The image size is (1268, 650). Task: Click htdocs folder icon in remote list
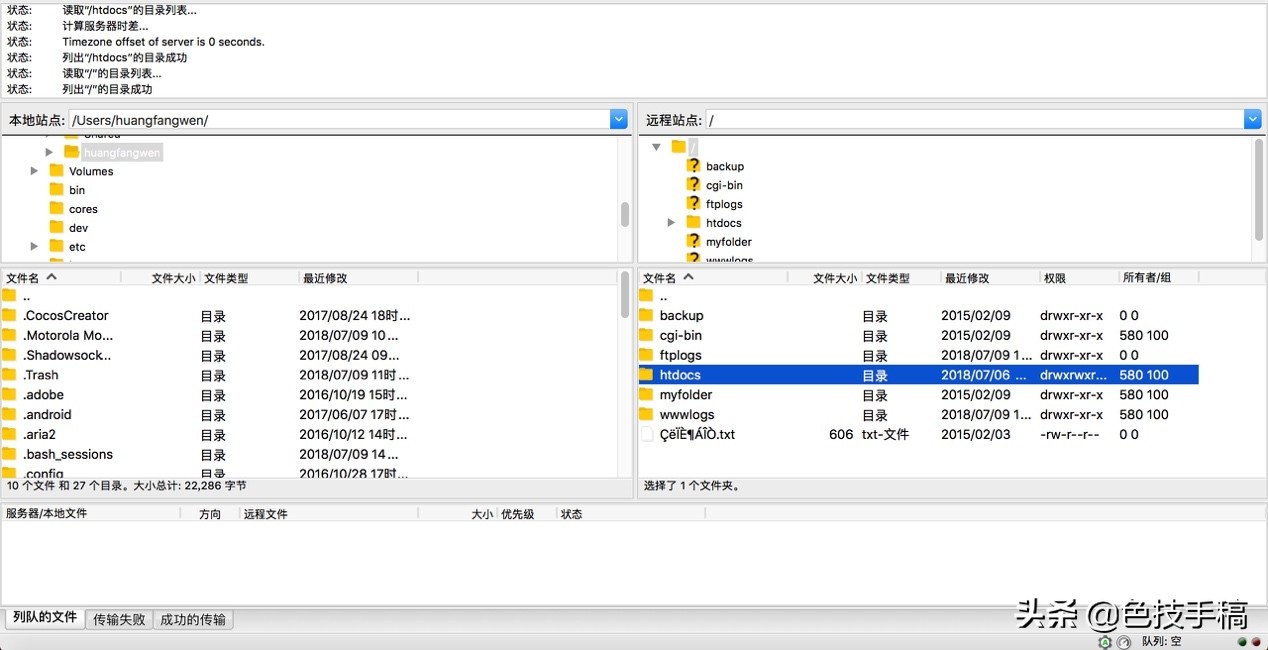pos(646,375)
